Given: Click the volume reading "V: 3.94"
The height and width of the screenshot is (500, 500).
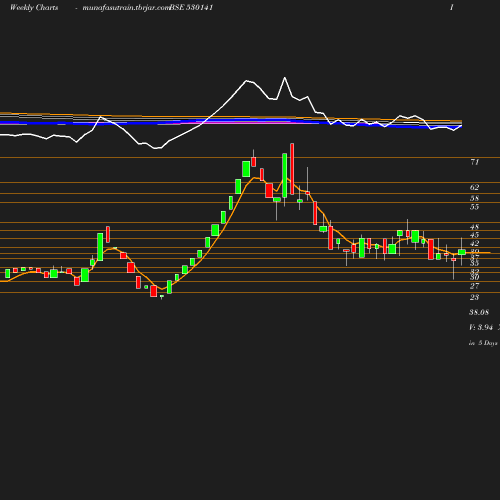Looking at the screenshot, I should tap(481, 327).
